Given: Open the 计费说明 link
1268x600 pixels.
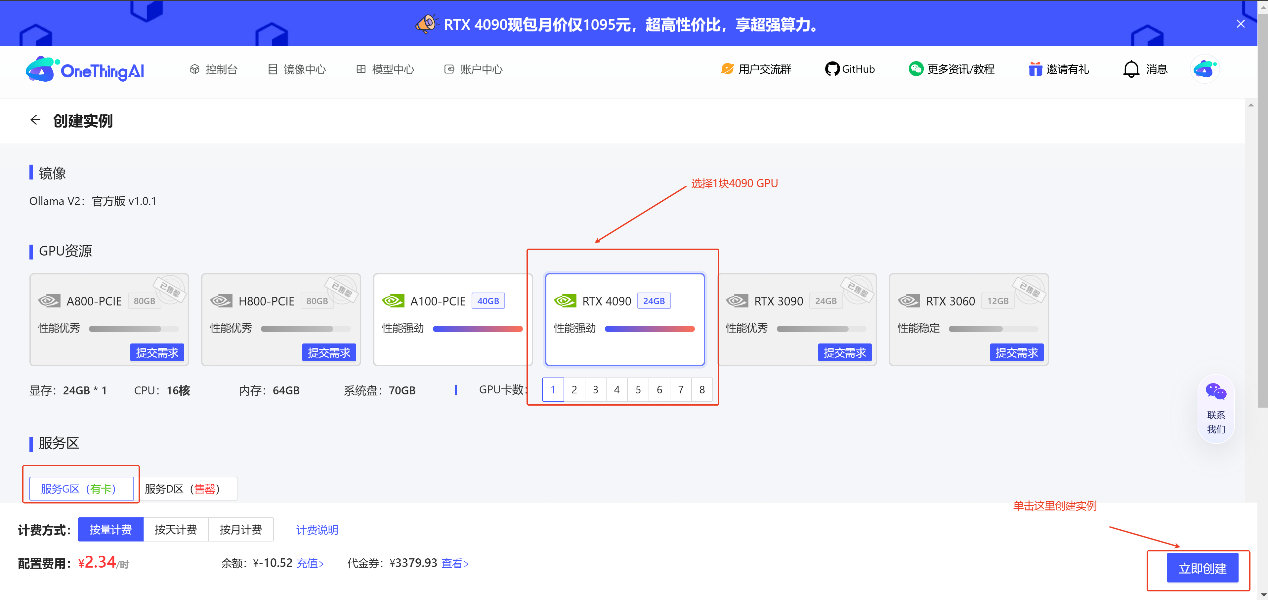Looking at the screenshot, I should pos(317,530).
